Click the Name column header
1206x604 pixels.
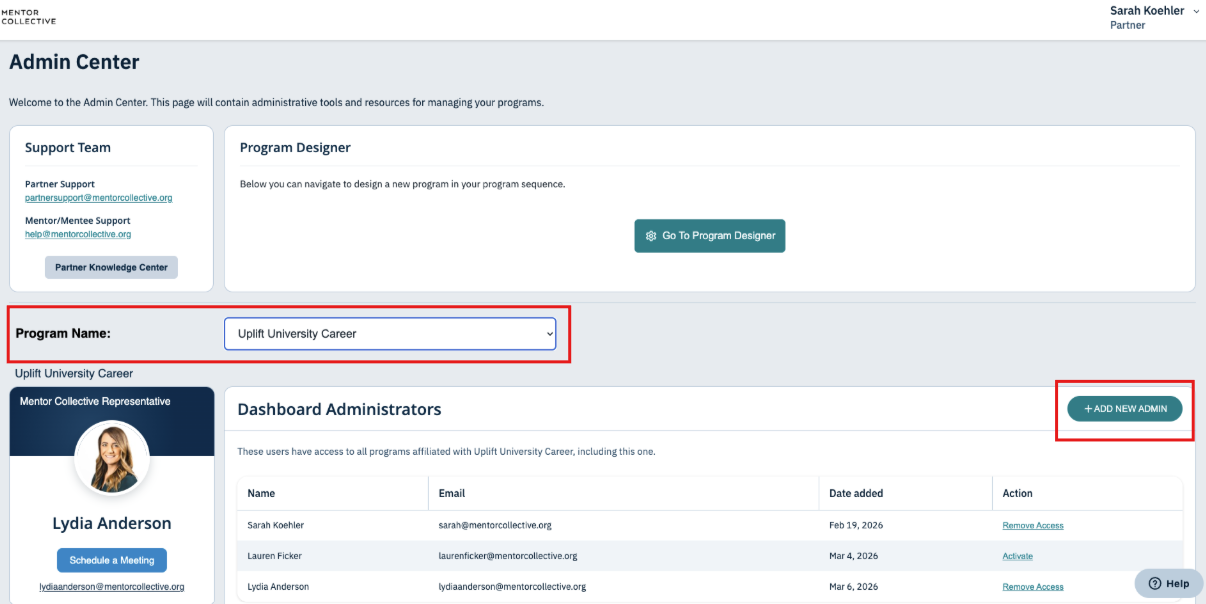(261, 493)
